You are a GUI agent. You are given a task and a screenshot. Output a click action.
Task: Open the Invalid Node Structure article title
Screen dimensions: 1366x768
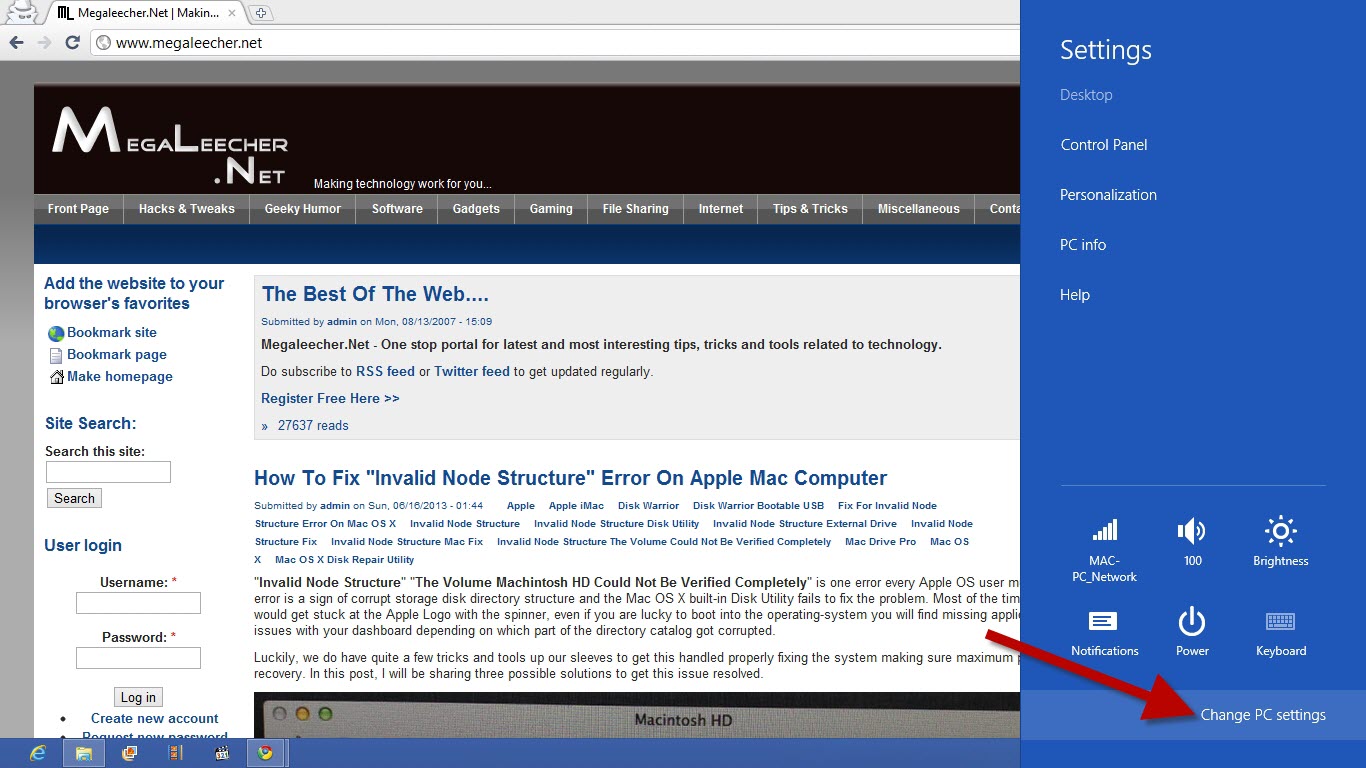pyautogui.click(x=570, y=478)
